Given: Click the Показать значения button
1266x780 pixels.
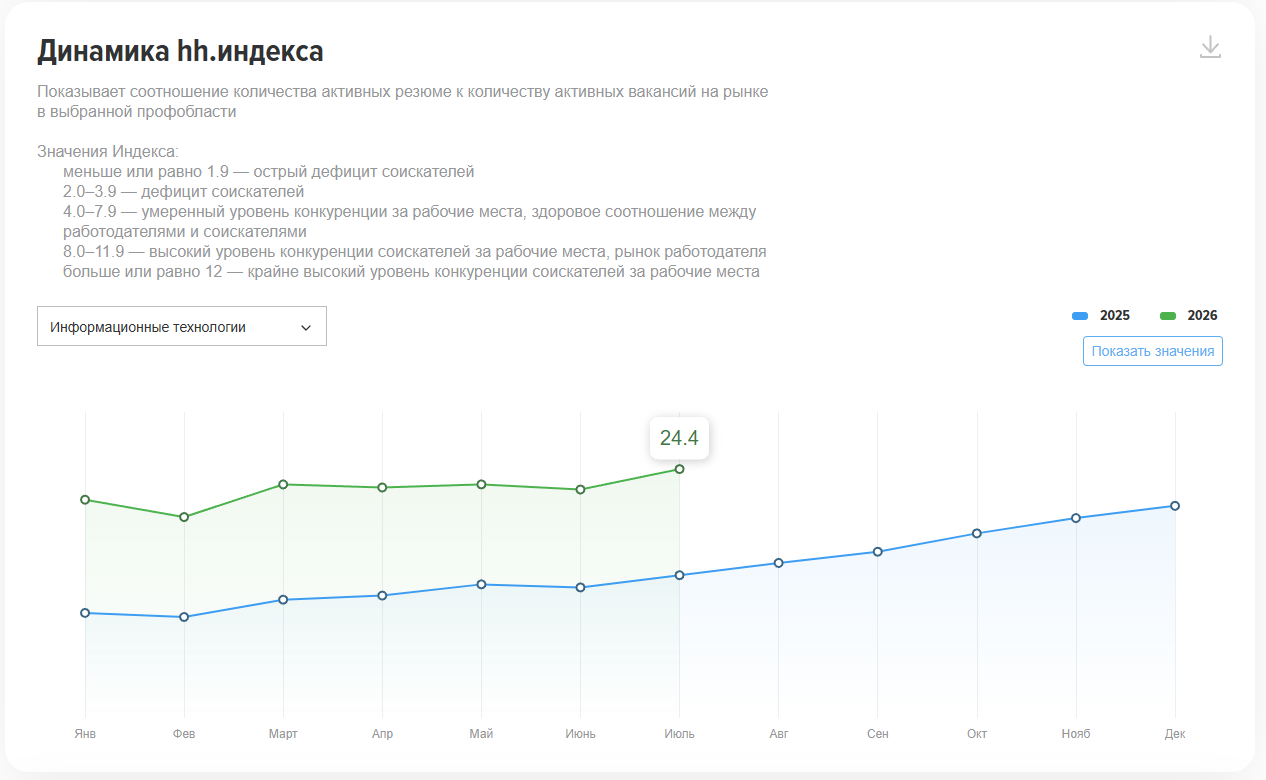Looking at the screenshot, I should pyautogui.click(x=1152, y=351).
